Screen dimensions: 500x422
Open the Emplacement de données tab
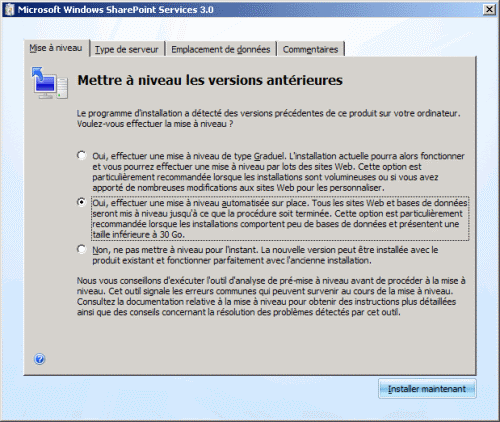pos(221,50)
